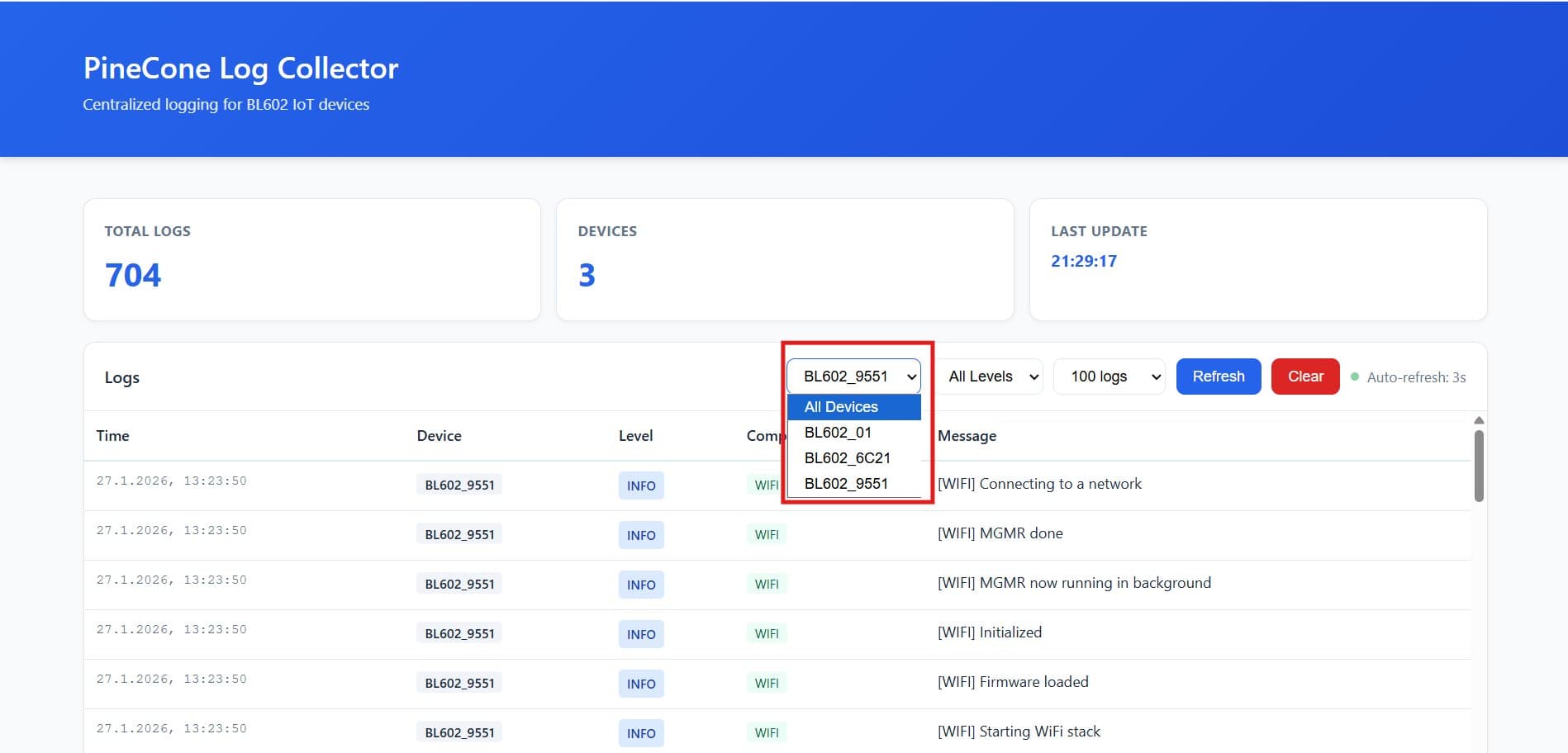The height and width of the screenshot is (753, 1568).
Task: Click the Message column header
Action: tap(967, 436)
